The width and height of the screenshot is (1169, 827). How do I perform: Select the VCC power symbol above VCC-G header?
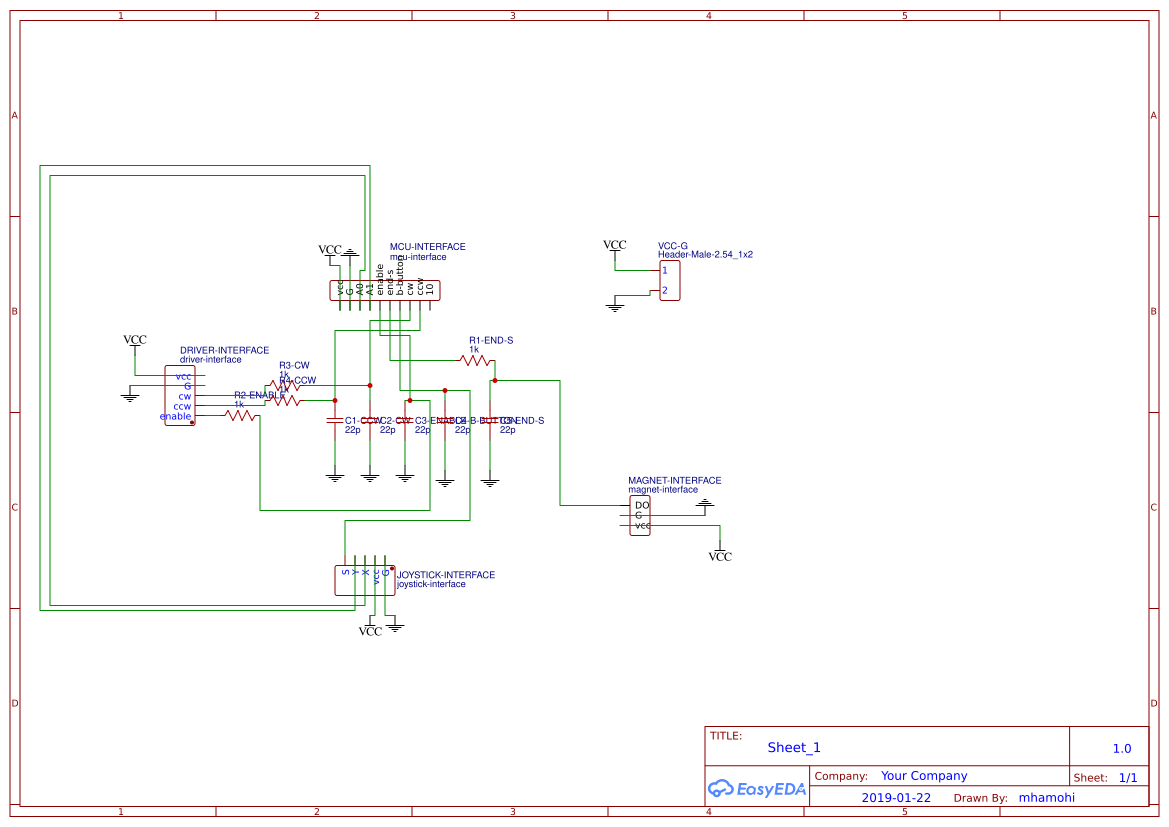point(615,245)
